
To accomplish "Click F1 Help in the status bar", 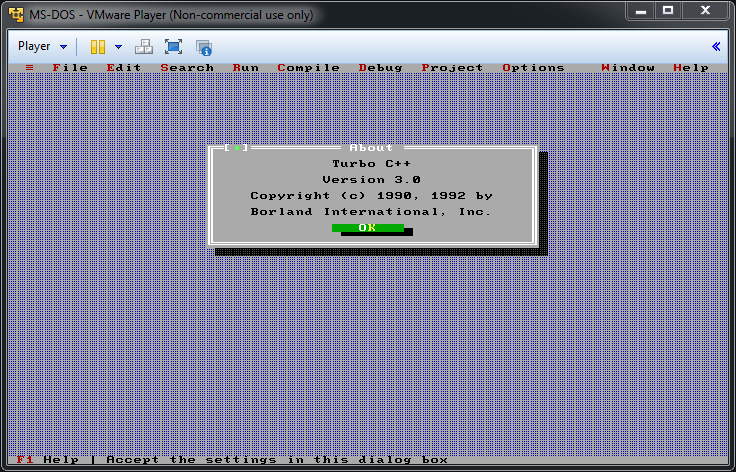I will tap(47, 459).
